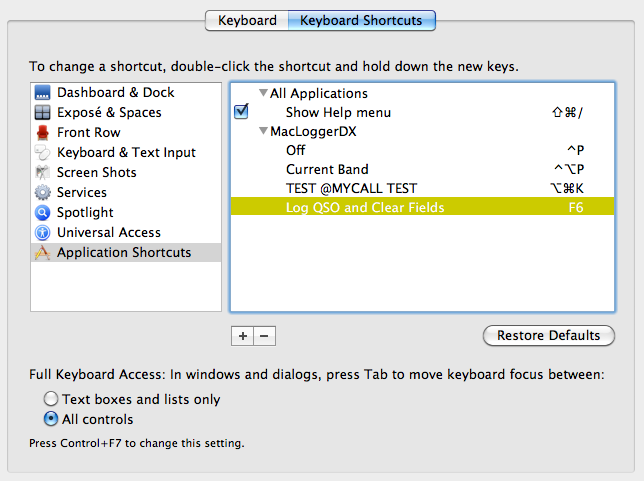Click the Spotlight magnifier icon
The width and height of the screenshot is (644, 481).
pyautogui.click(x=42, y=213)
